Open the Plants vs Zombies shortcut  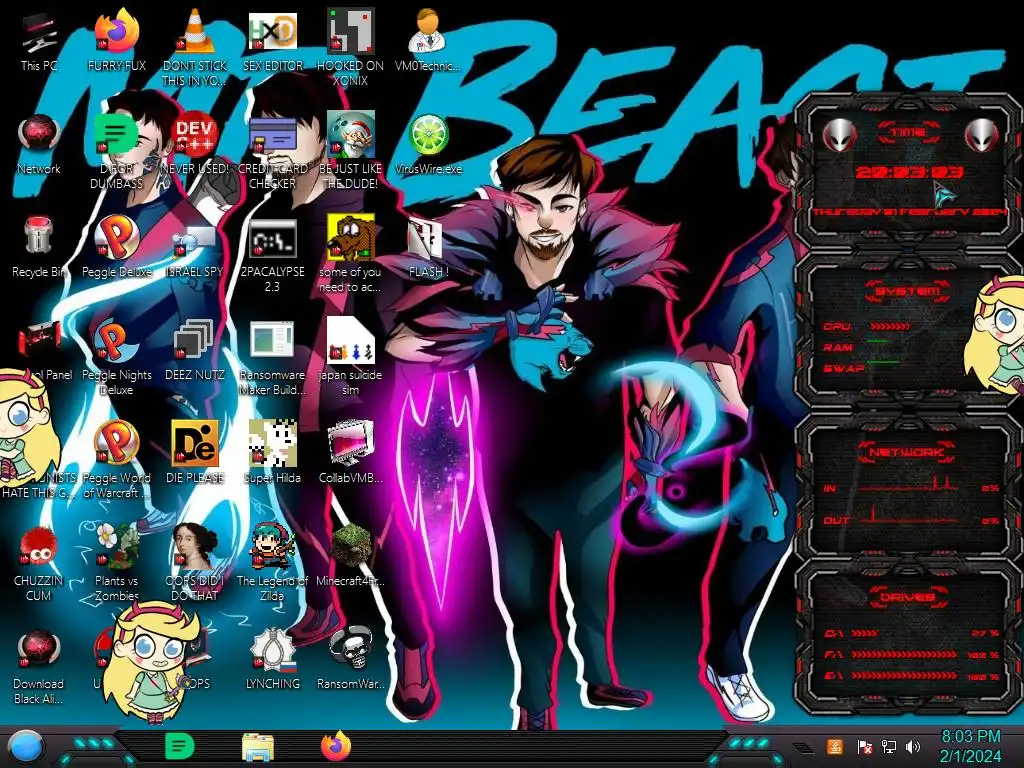tap(117, 562)
